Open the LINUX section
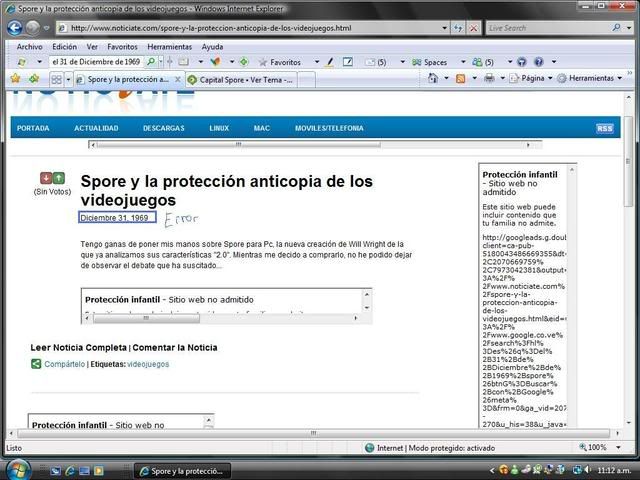Image resolution: width=640 pixels, height=480 pixels. click(x=219, y=128)
